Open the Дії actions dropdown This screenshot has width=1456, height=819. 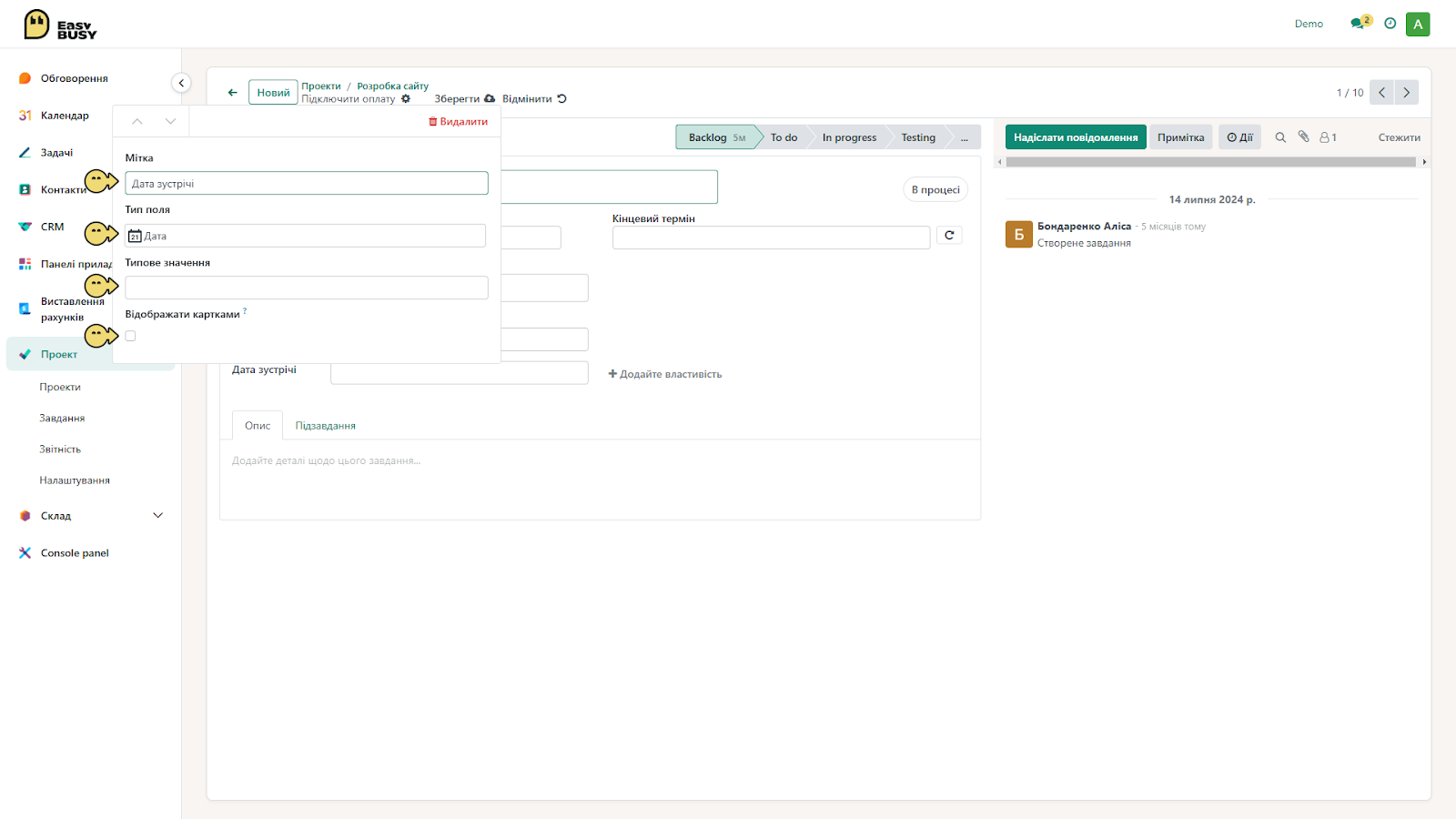[1239, 137]
